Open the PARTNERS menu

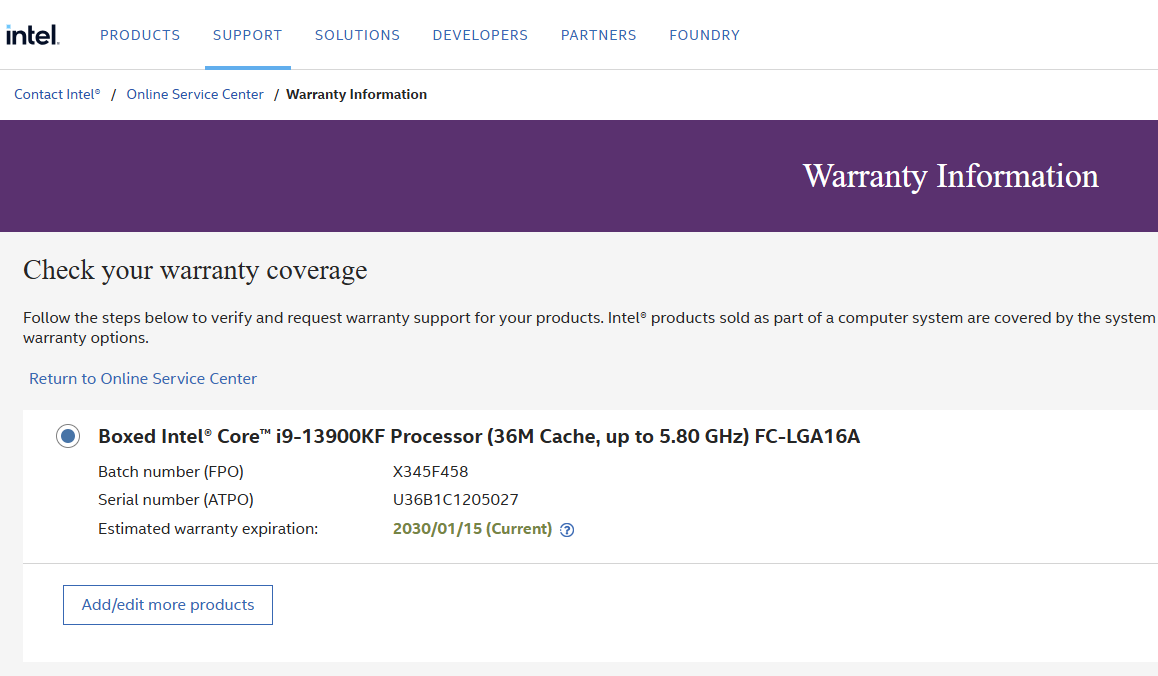tap(598, 35)
